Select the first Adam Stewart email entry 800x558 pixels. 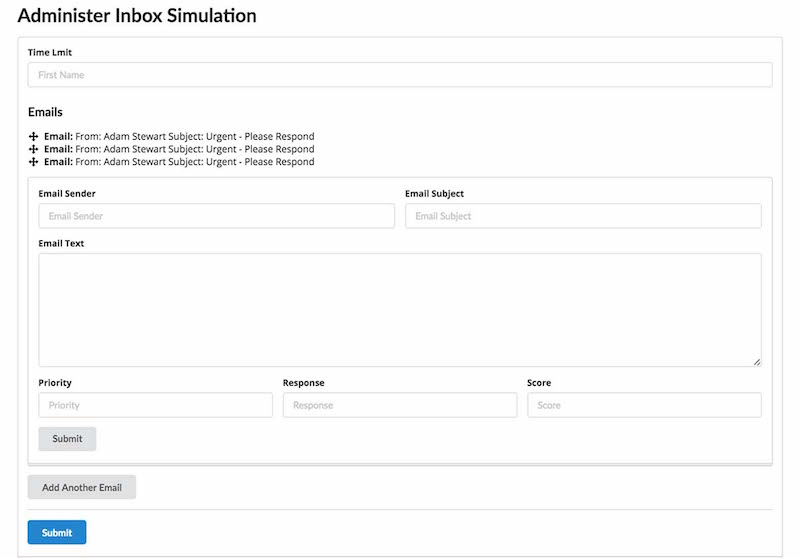click(179, 137)
